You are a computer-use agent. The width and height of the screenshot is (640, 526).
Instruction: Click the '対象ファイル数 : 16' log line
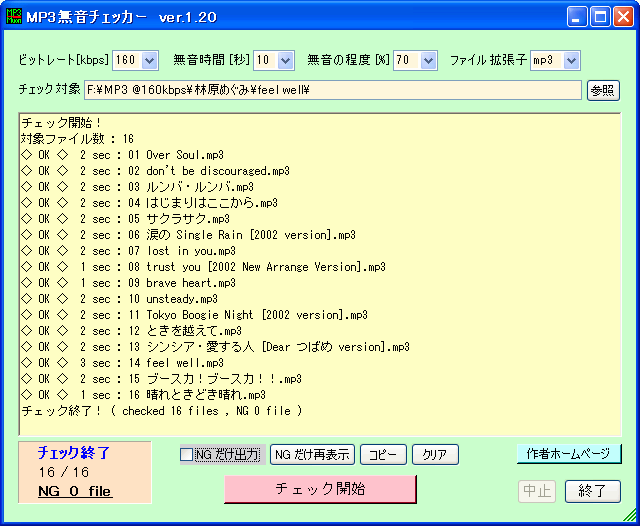[x=78, y=139]
